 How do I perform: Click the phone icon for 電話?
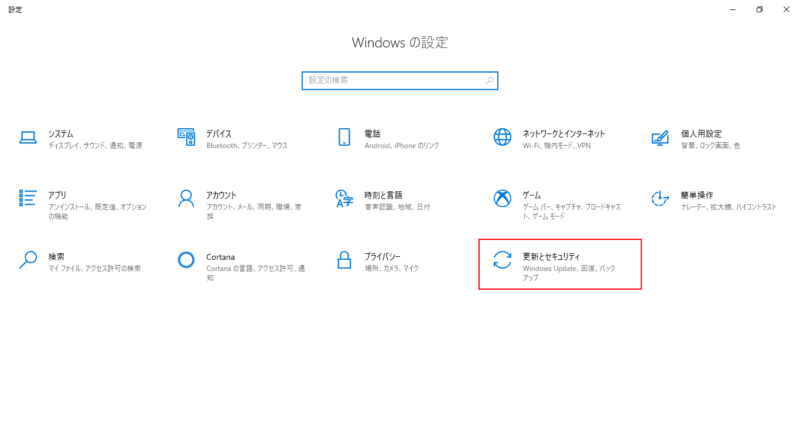point(344,137)
